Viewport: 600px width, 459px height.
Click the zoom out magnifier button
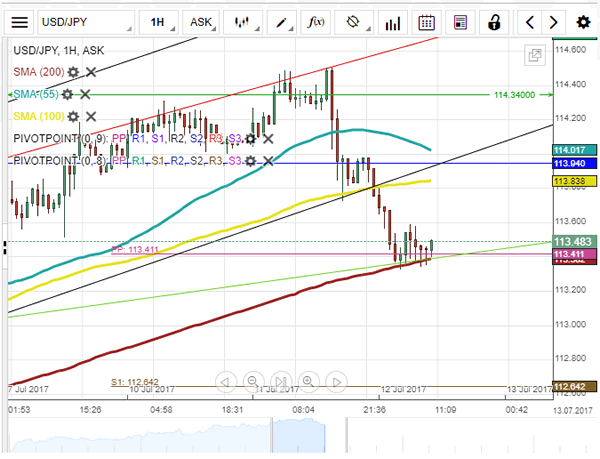pyautogui.click(x=254, y=381)
